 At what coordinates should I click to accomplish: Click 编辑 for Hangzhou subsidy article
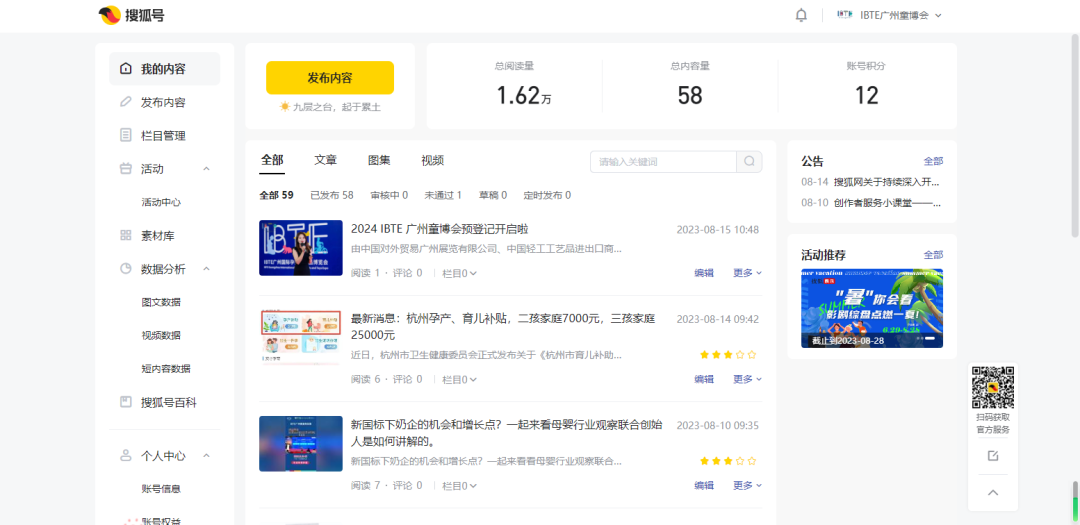[x=704, y=379]
